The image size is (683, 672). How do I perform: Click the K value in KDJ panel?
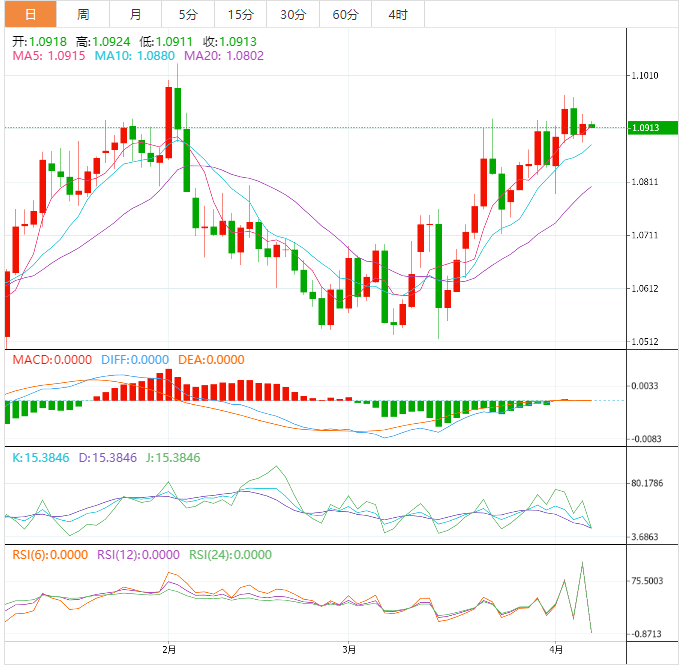click(41, 457)
